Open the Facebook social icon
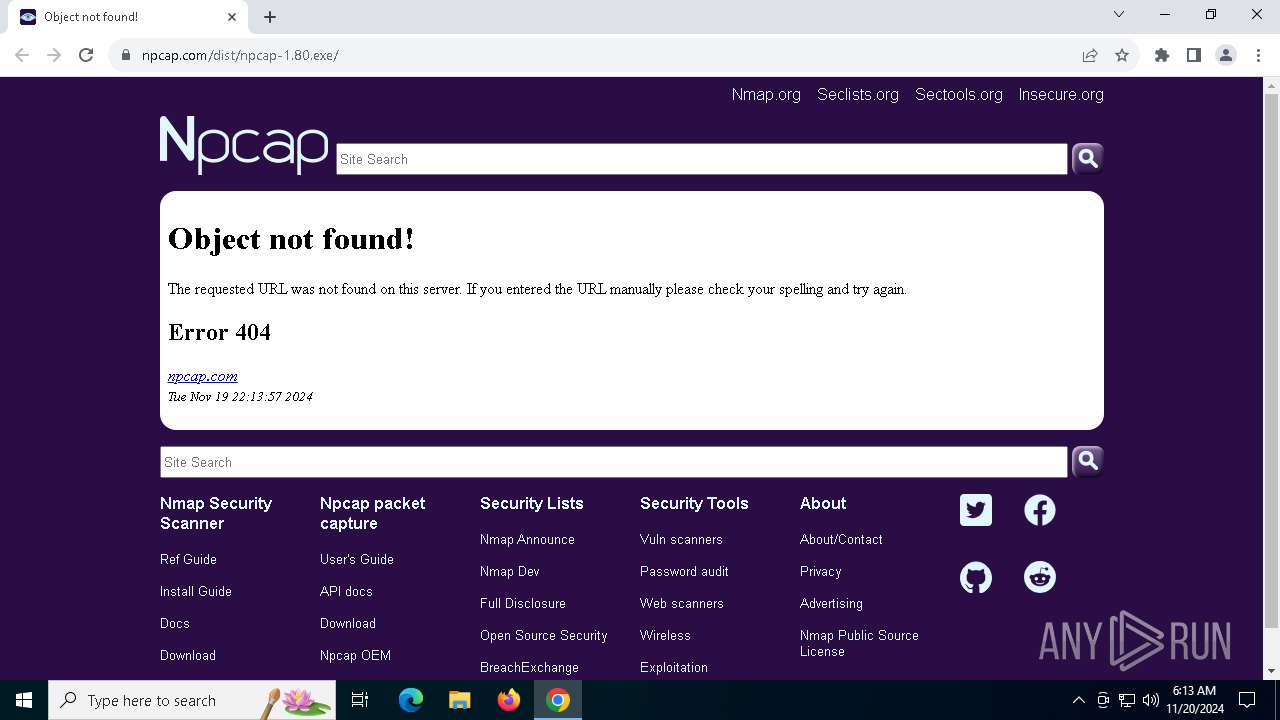The width and height of the screenshot is (1280, 720). [1040, 510]
